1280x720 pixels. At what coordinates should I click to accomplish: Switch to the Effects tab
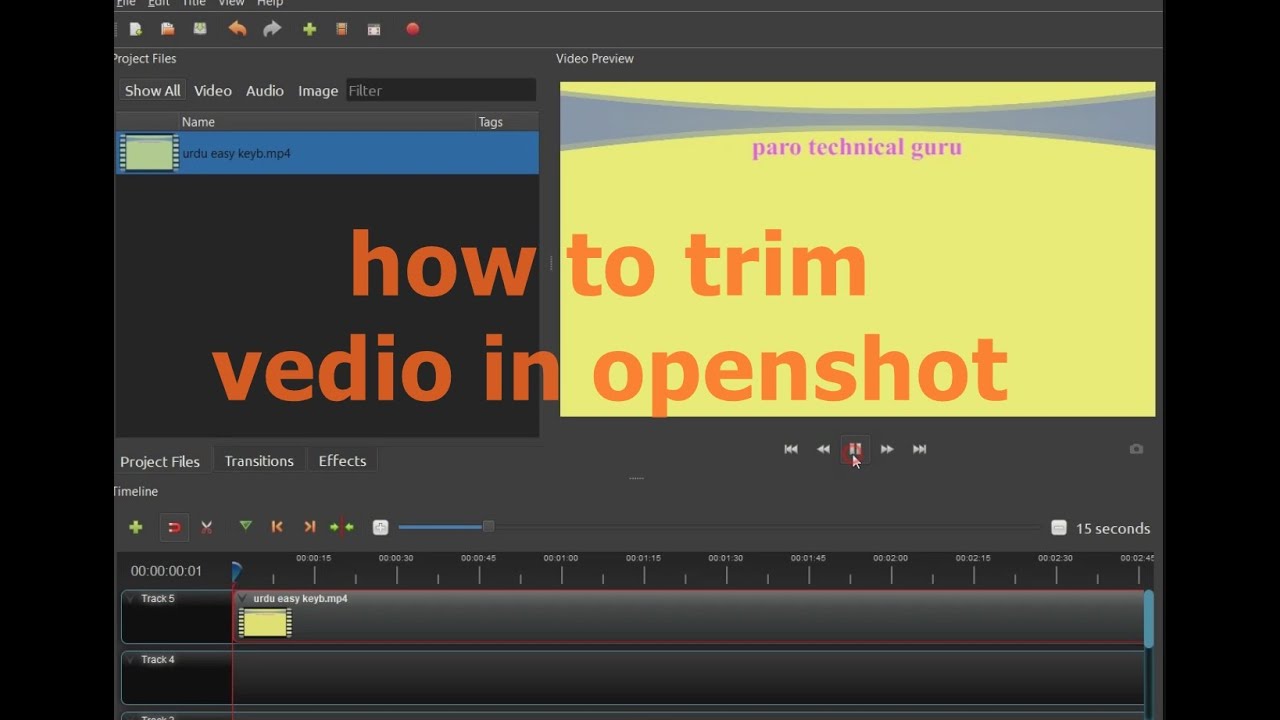(342, 461)
